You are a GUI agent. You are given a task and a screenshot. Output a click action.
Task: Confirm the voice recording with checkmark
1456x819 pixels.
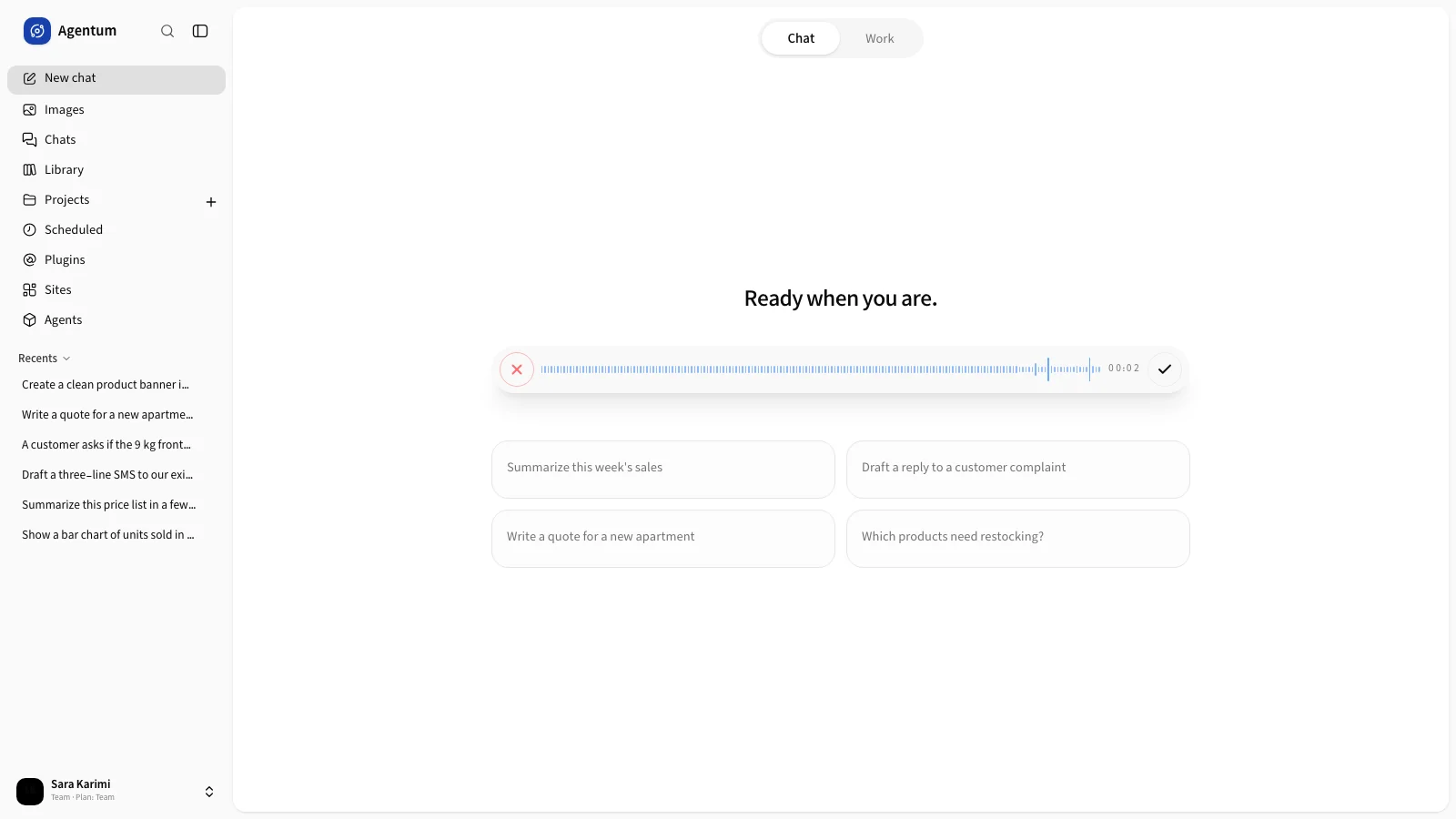point(1165,369)
